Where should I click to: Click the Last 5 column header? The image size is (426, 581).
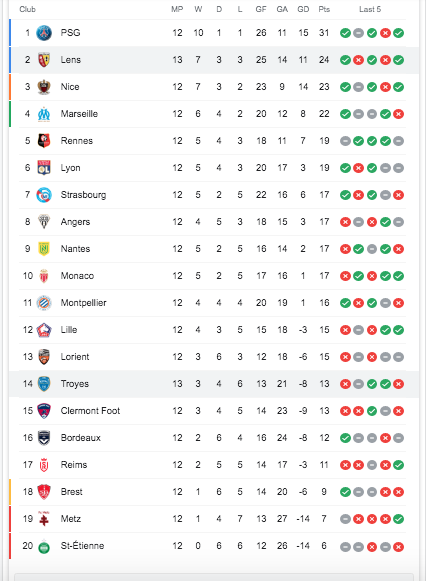(x=370, y=9)
